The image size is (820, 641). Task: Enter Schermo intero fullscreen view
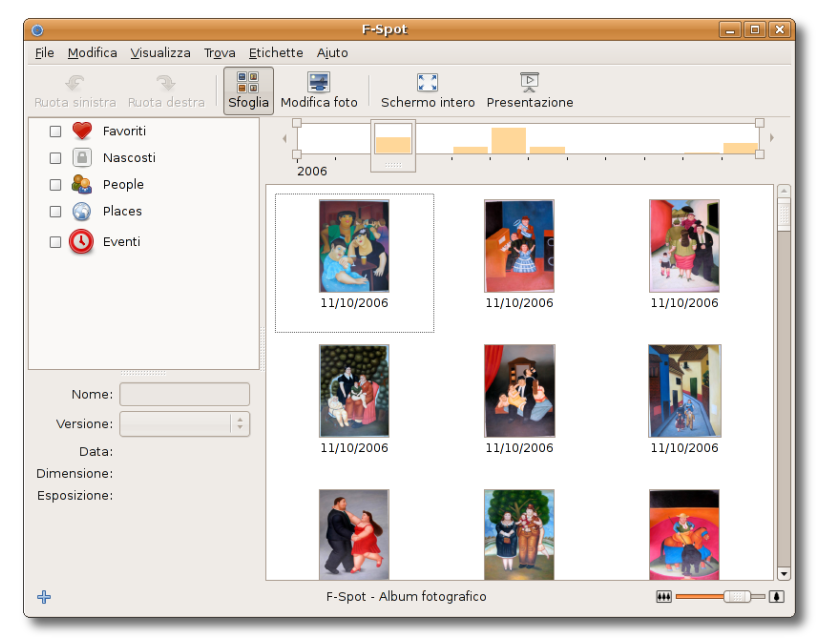click(x=428, y=83)
